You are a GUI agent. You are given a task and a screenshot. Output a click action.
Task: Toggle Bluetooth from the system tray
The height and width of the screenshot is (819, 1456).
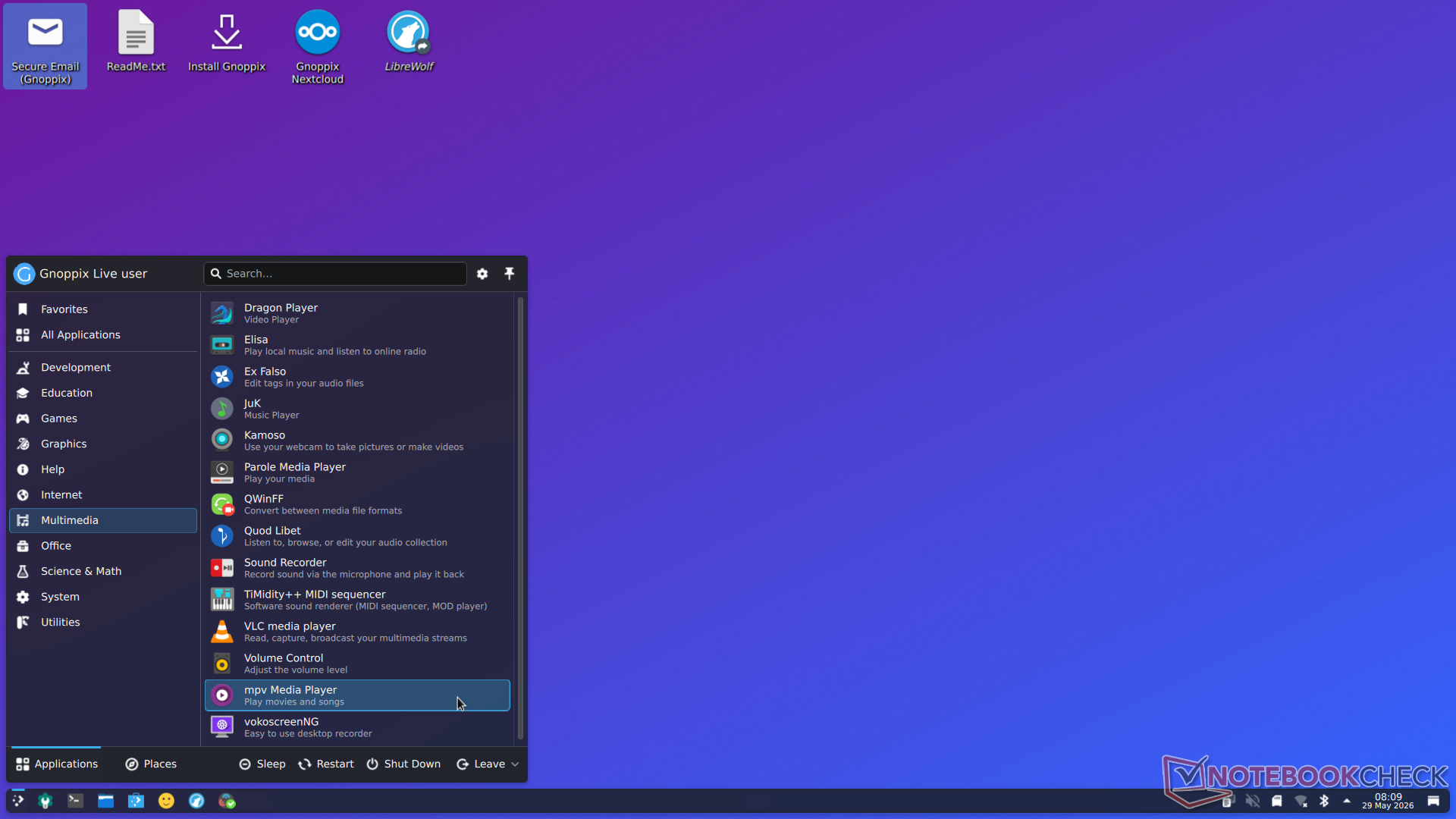(x=1324, y=801)
